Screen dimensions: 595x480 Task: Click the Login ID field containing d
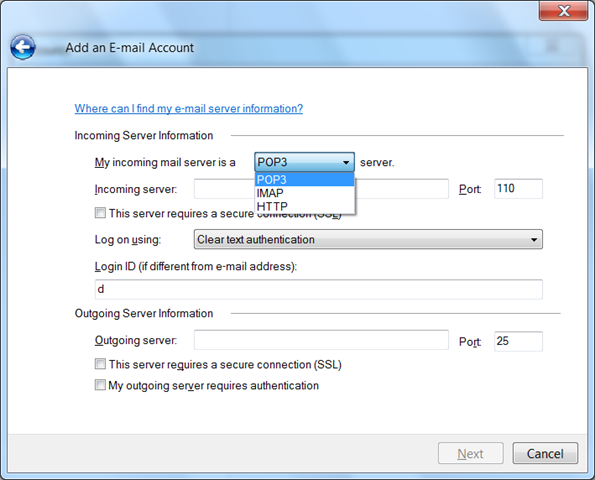tap(318, 289)
